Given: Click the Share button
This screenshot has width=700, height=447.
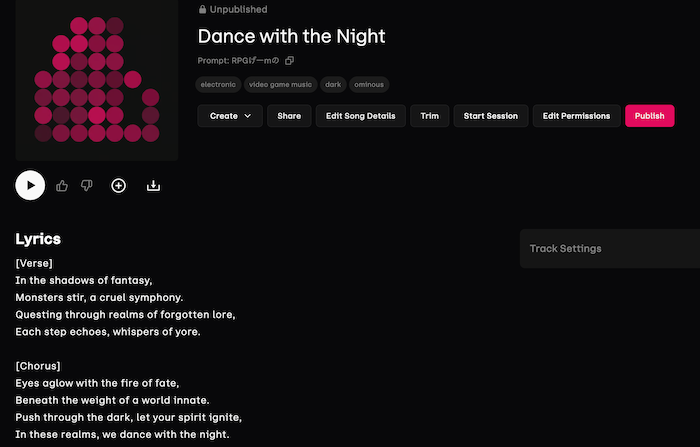Looking at the screenshot, I should coord(289,116).
